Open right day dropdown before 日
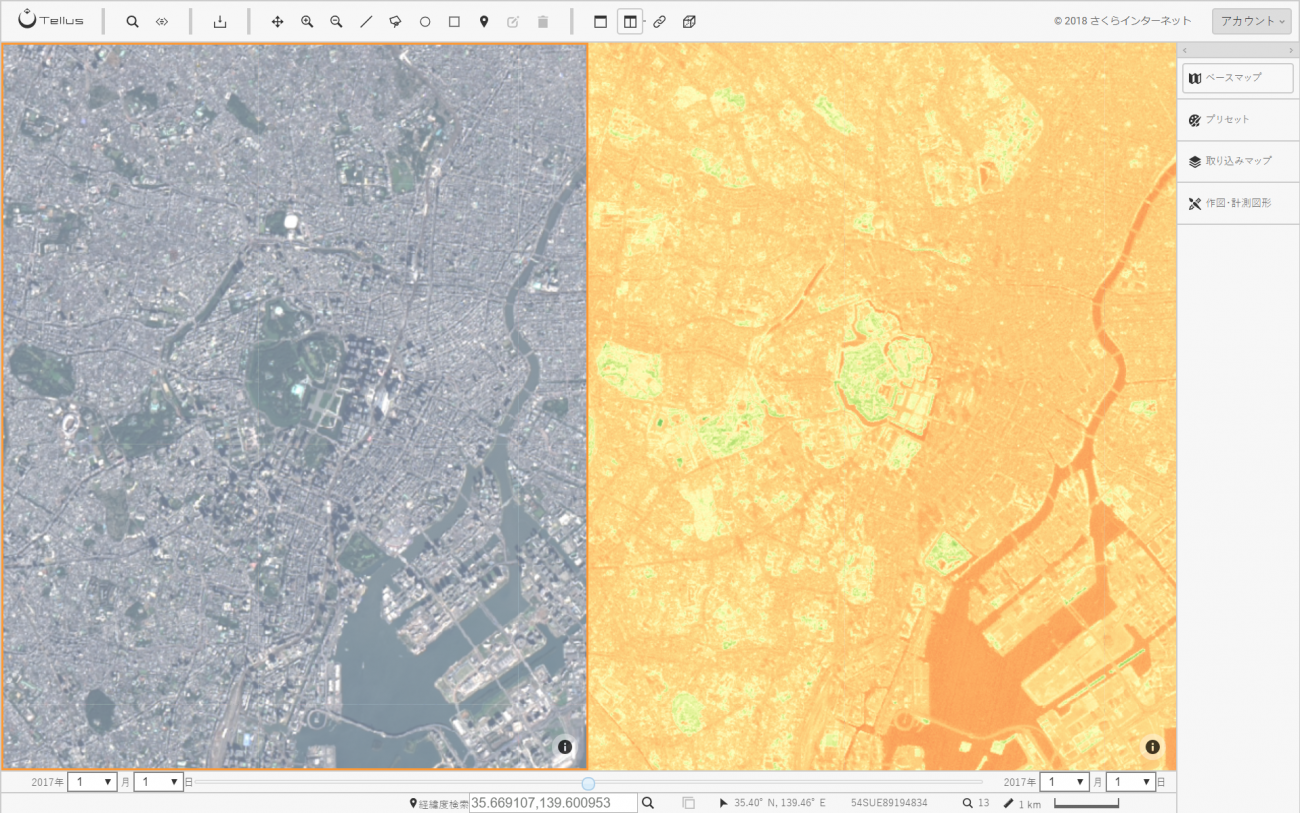 tap(1131, 782)
